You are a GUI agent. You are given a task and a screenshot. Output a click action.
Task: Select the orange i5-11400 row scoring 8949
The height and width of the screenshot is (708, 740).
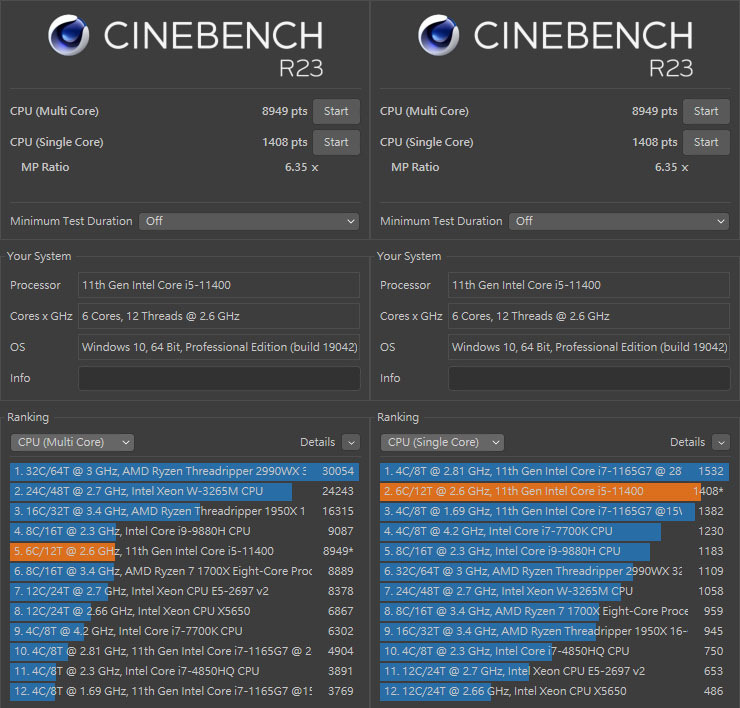click(x=185, y=551)
